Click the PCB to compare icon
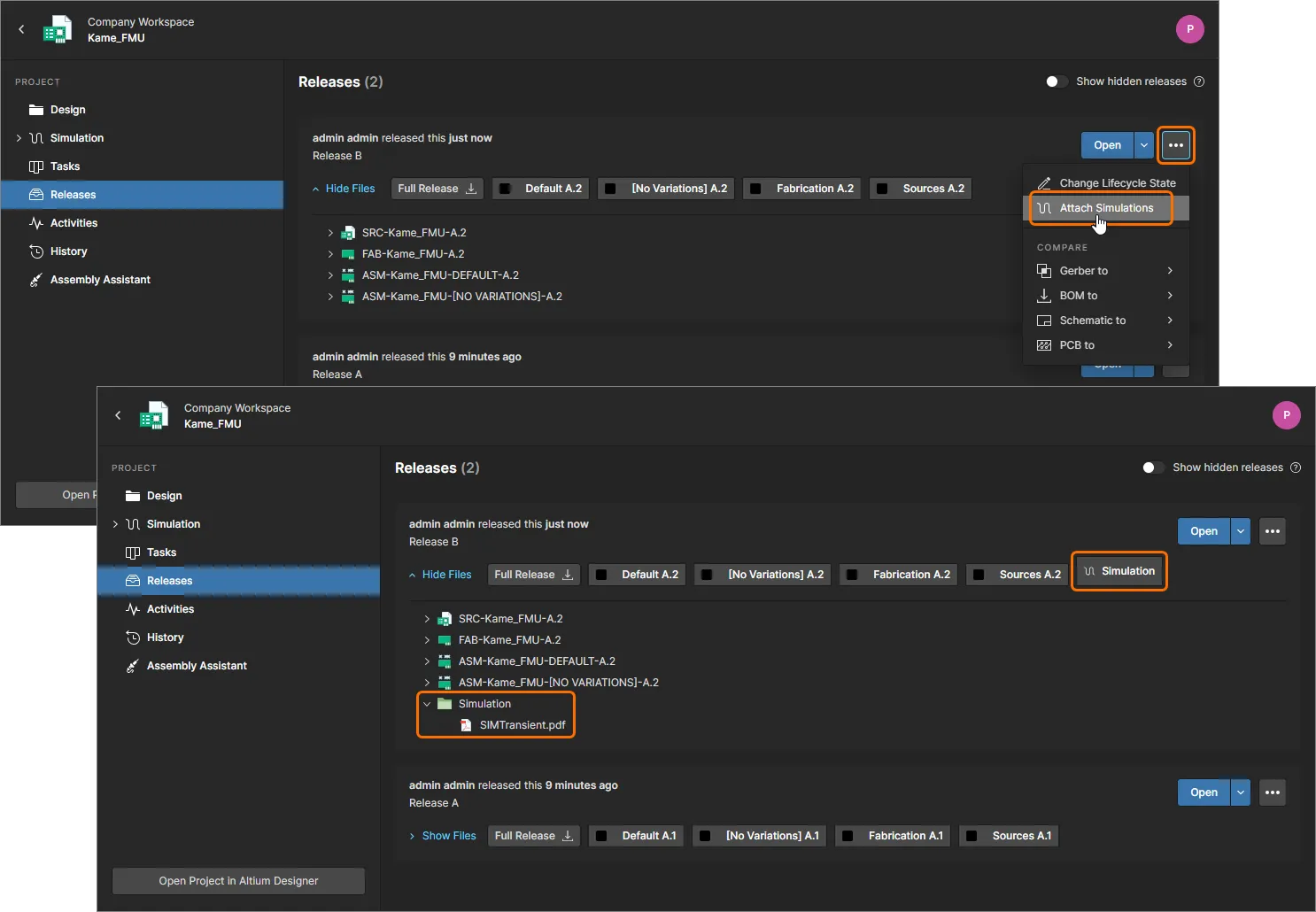The image size is (1316, 912). tap(1044, 345)
